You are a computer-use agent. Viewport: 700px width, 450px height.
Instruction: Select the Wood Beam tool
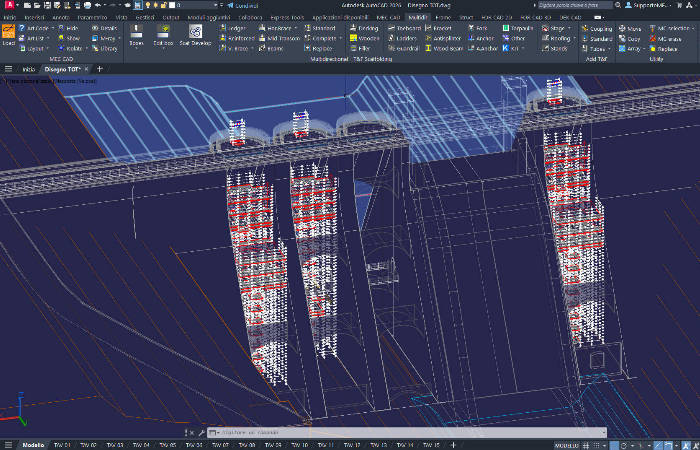coord(443,49)
